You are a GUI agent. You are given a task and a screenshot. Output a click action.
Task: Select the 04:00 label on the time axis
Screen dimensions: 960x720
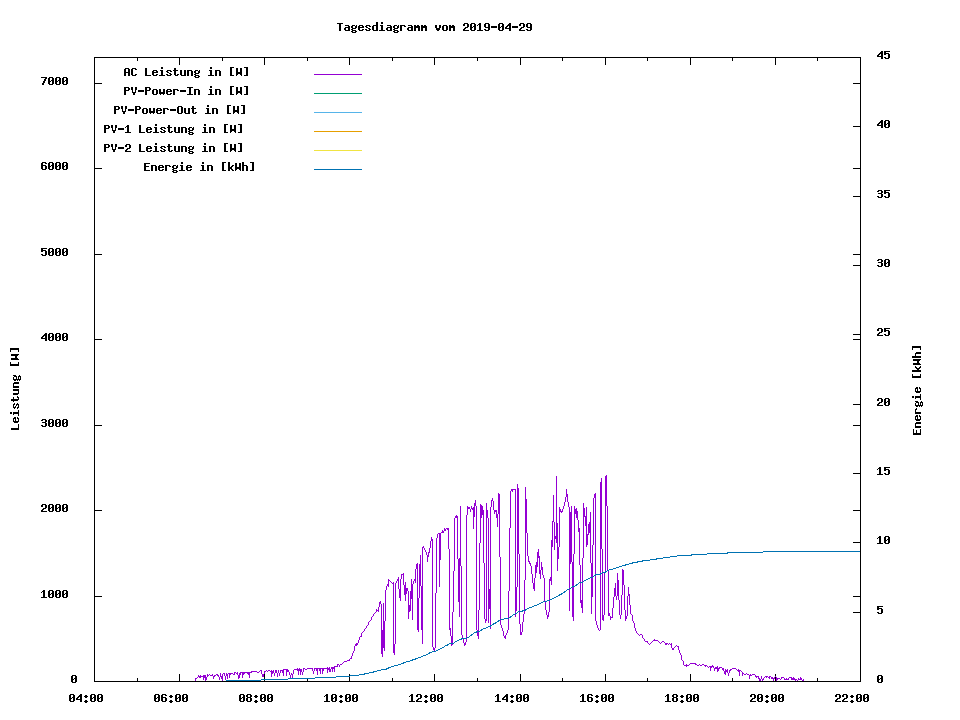pyautogui.click(x=85, y=698)
